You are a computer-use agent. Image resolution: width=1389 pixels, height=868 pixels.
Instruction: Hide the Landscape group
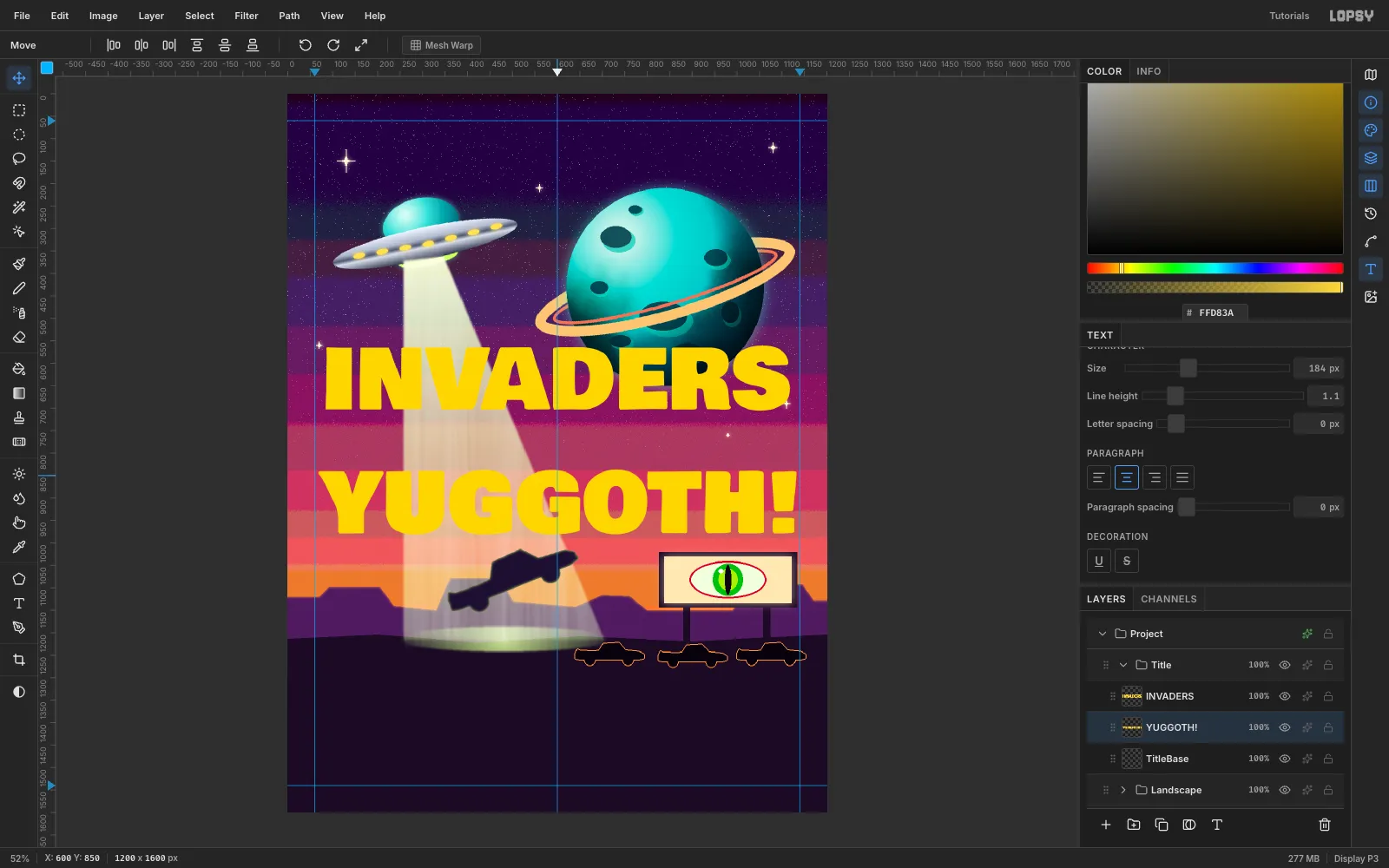click(1285, 790)
